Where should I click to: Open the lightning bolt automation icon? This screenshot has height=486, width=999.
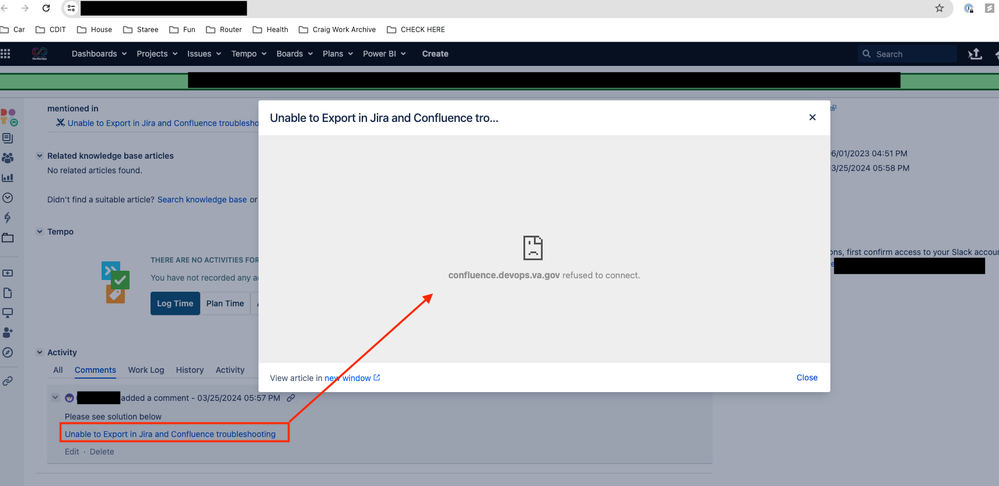tap(8, 218)
